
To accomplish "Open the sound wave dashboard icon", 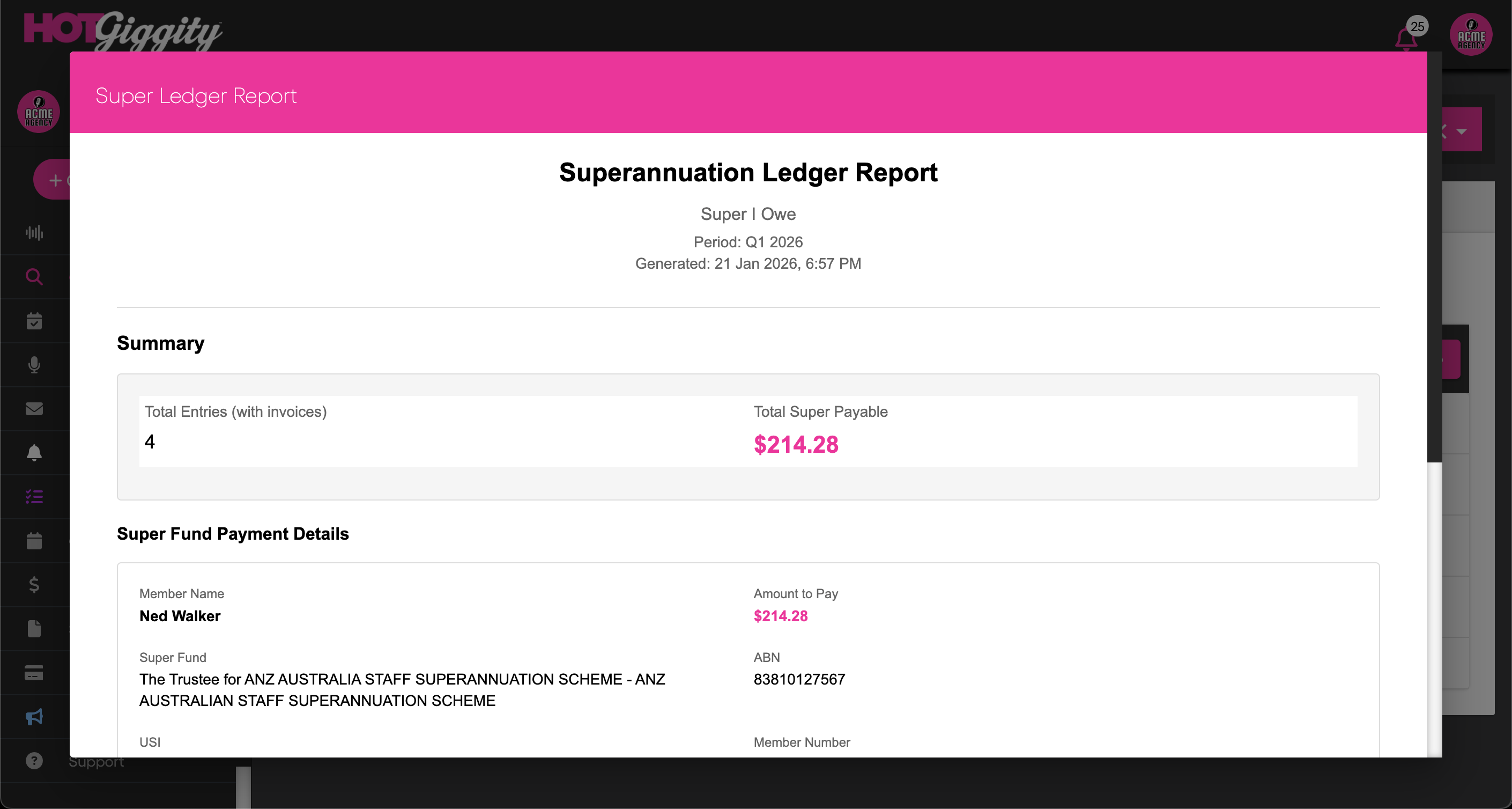I will [x=34, y=232].
